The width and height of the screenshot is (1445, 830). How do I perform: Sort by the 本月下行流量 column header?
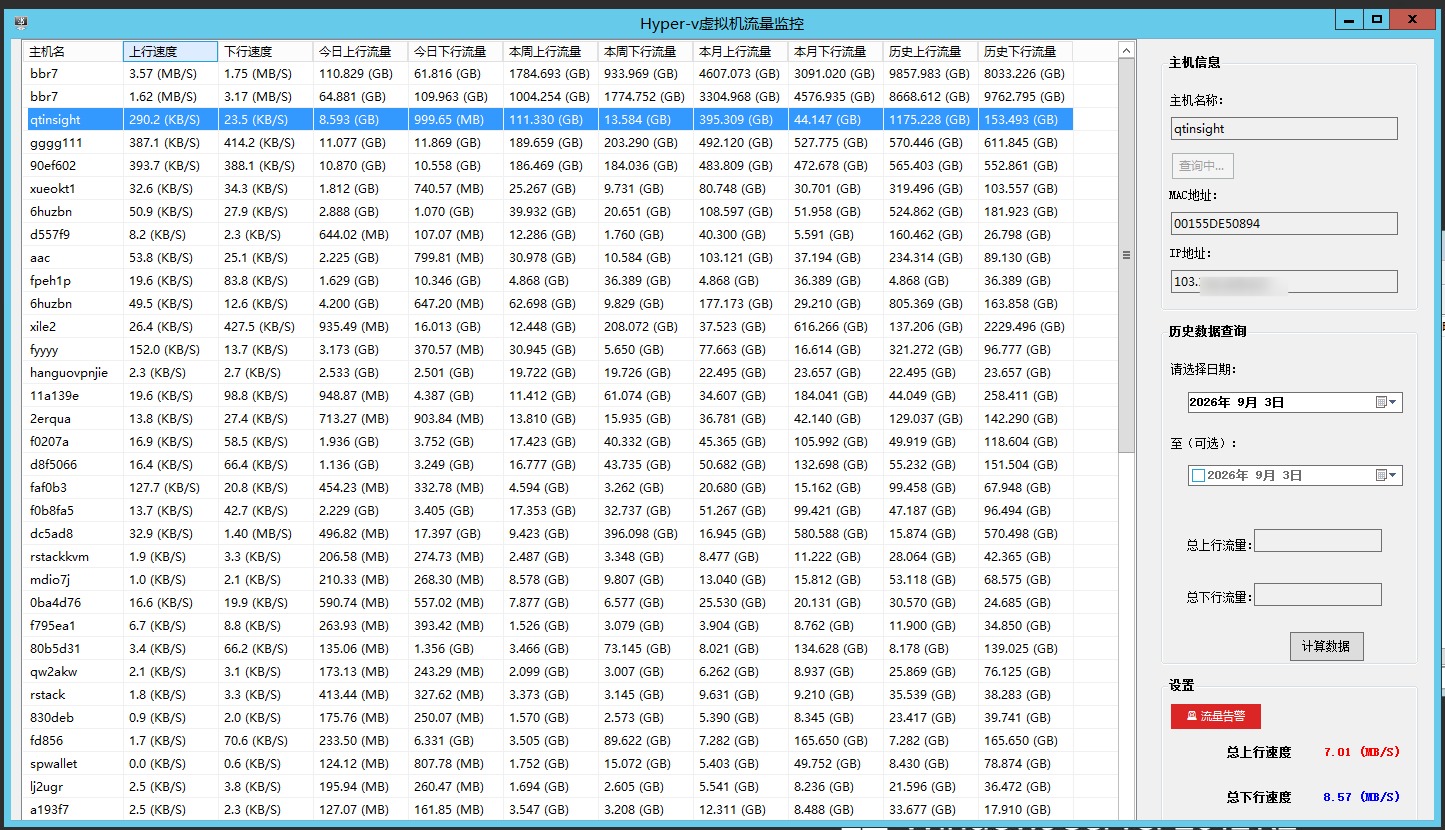tap(835, 51)
